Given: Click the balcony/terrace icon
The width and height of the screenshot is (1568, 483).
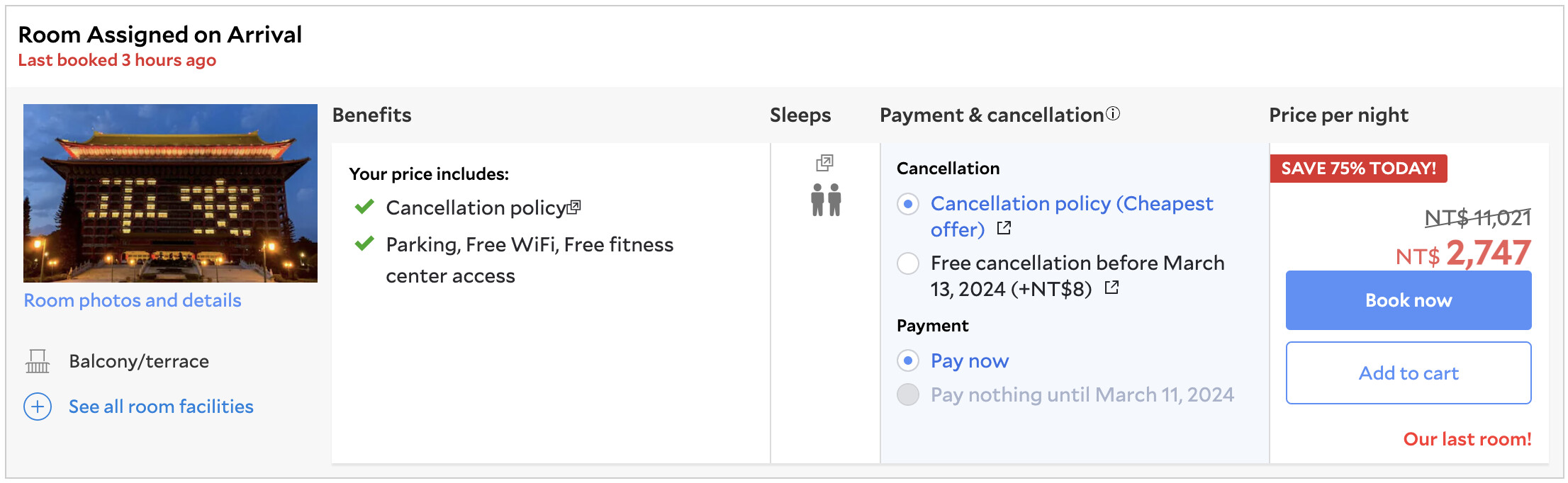Looking at the screenshot, I should [38, 361].
